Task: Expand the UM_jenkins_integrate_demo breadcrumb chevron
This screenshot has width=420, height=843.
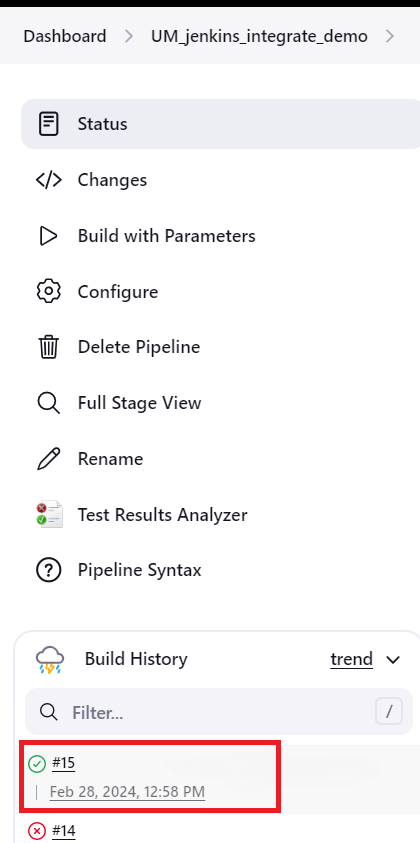Action: [x=390, y=37]
